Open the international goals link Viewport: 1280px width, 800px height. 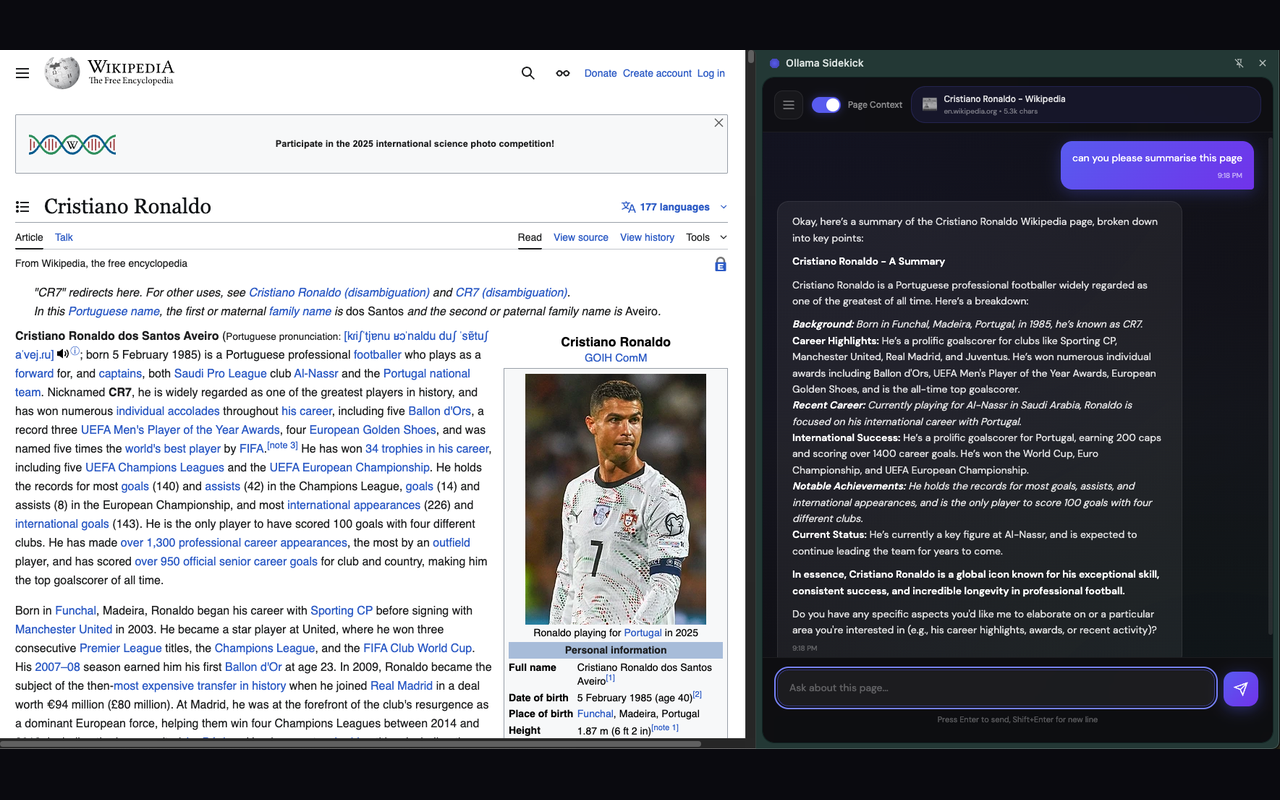tap(62, 524)
